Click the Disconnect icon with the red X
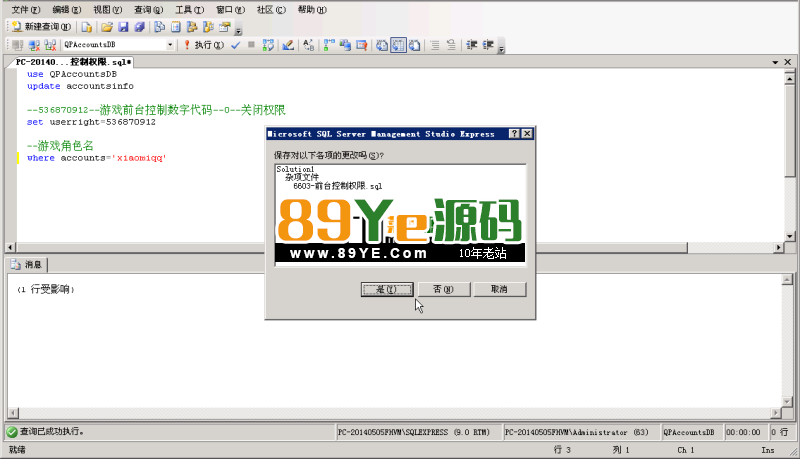The height and width of the screenshot is (459, 800). [34, 45]
